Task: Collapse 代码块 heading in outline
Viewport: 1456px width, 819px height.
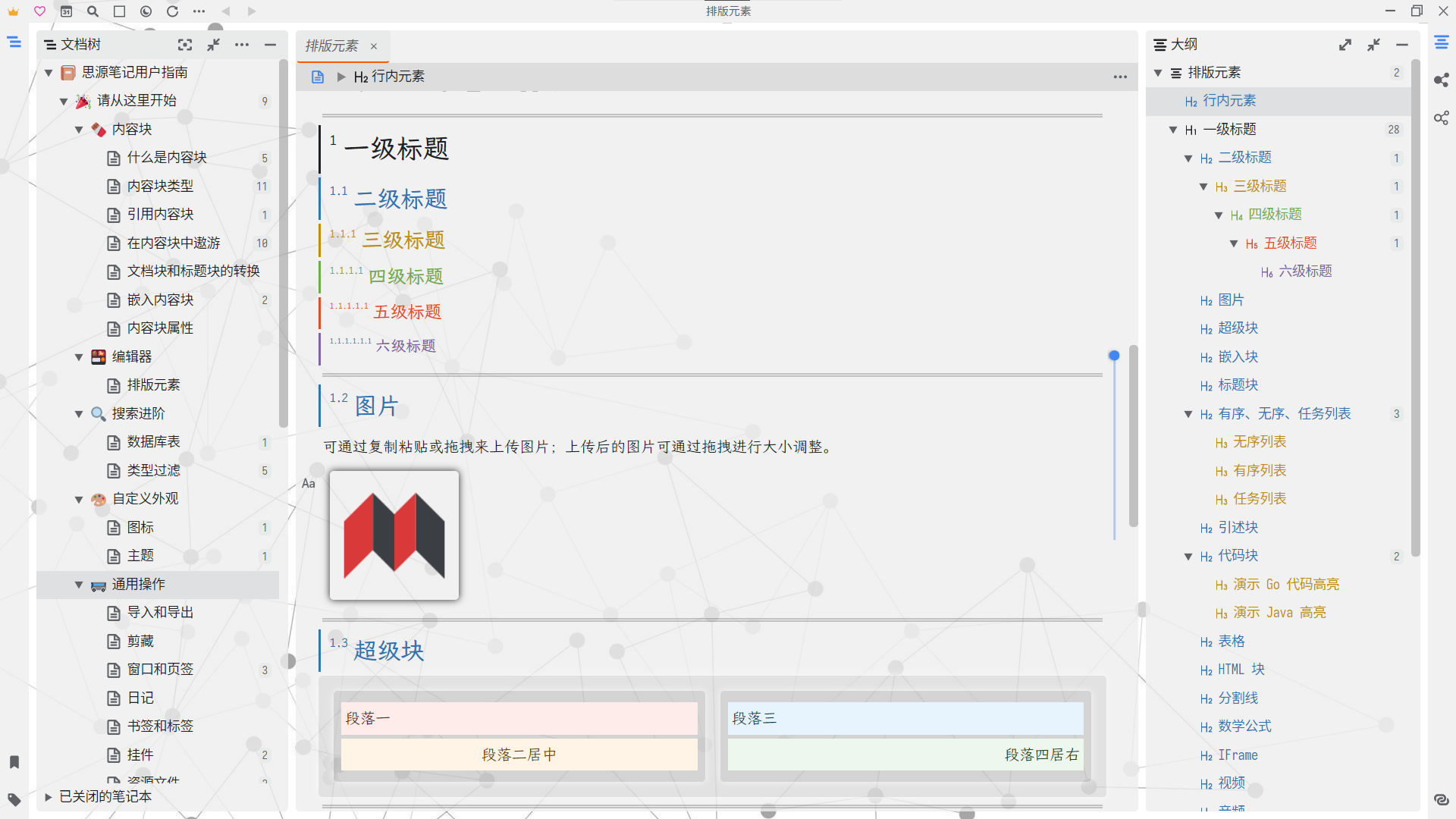Action: 1188,557
